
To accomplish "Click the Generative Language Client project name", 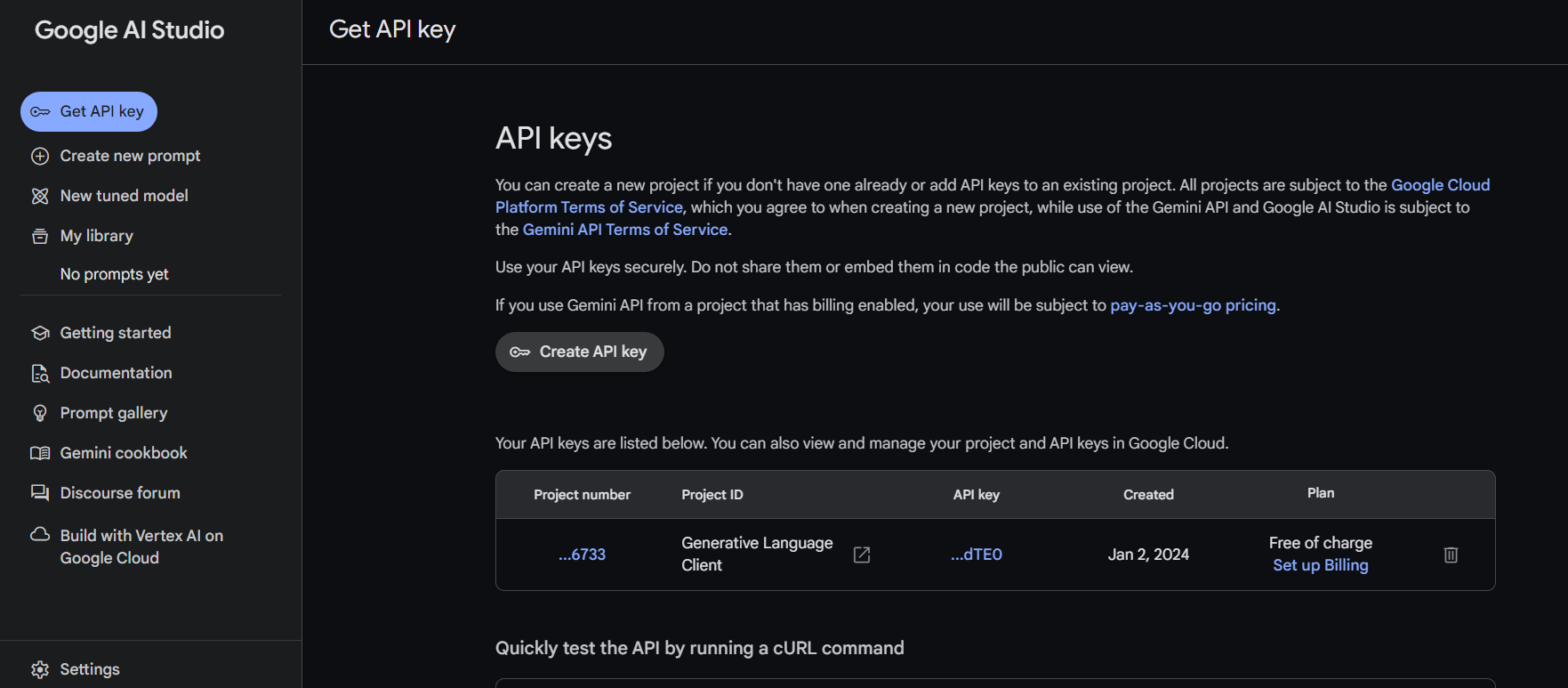I will point(757,554).
